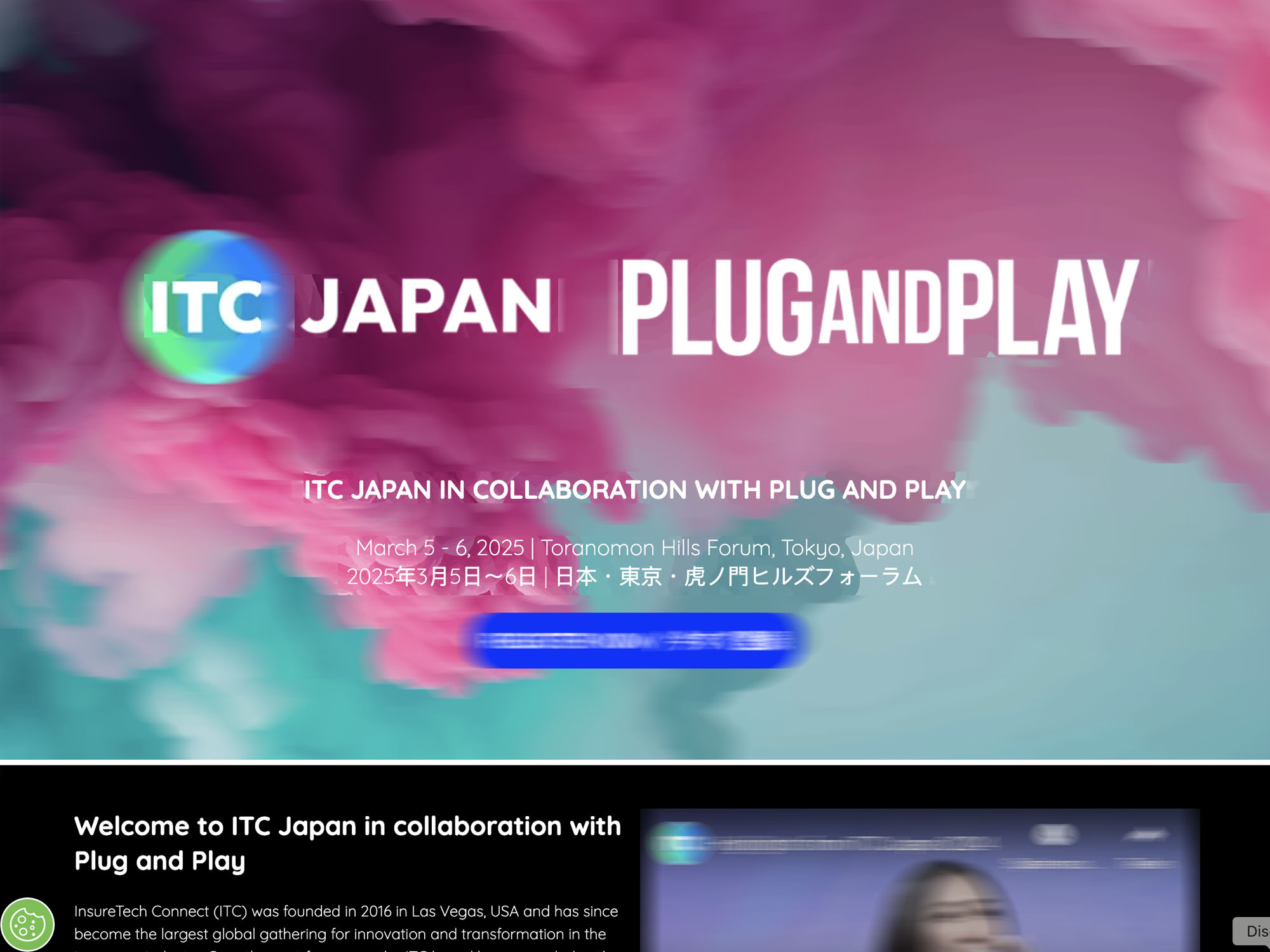Screen dimensions: 1270x952
Task: Click the 'March 5 - 6, 2025' date line
Action: [634, 547]
